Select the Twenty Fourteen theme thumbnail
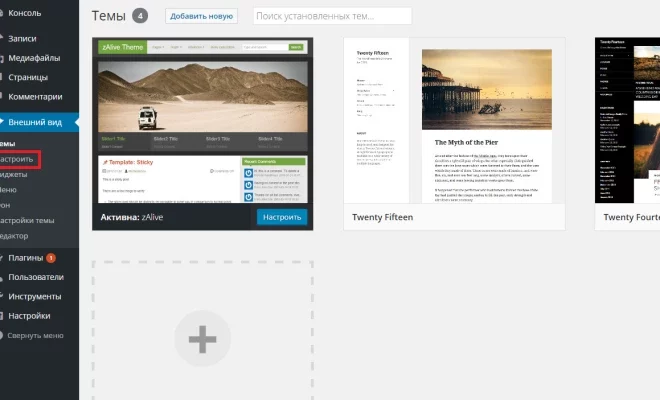The height and width of the screenshot is (400, 660). [628, 120]
